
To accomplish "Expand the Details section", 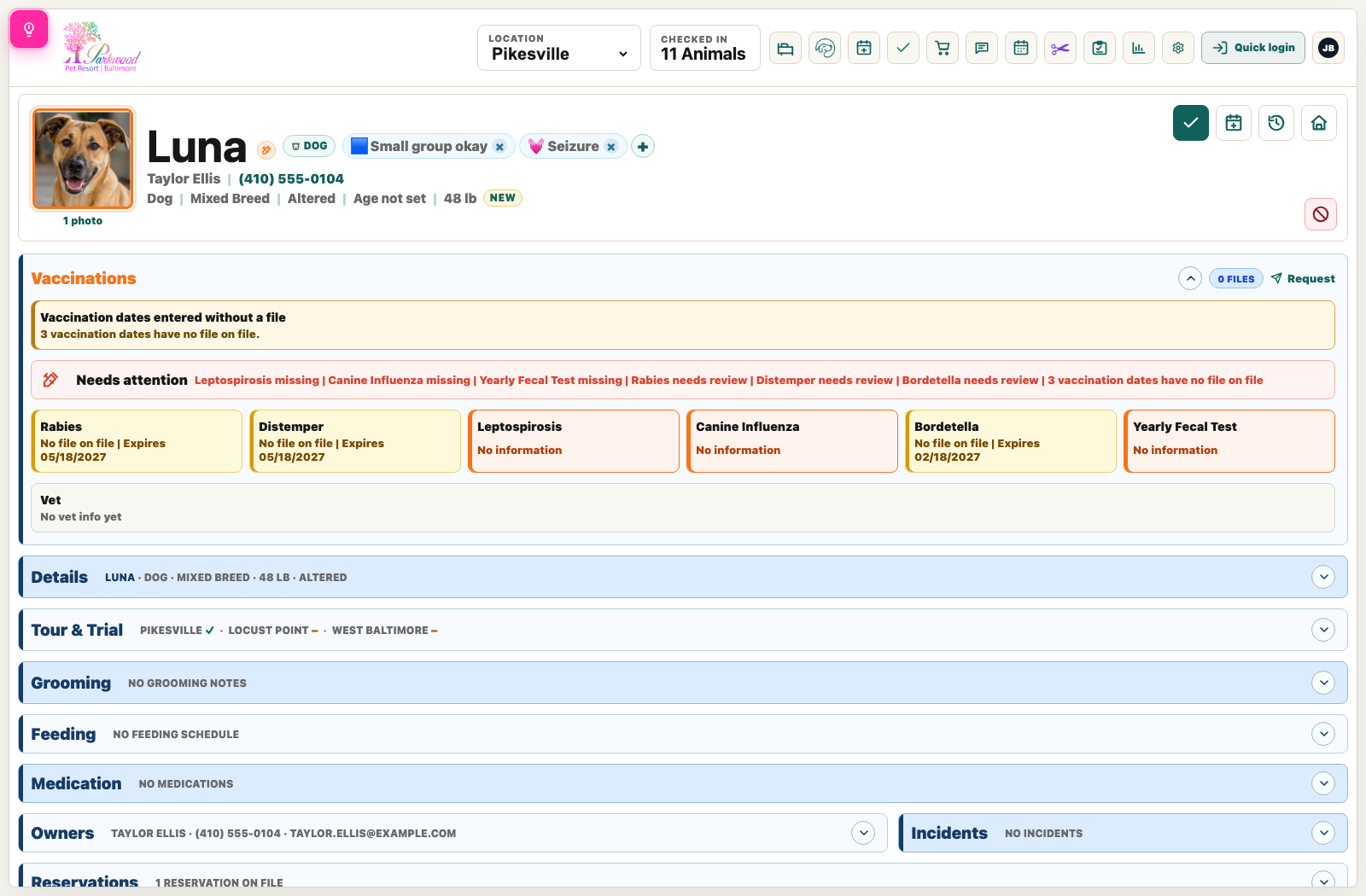I will tap(1323, 577).
